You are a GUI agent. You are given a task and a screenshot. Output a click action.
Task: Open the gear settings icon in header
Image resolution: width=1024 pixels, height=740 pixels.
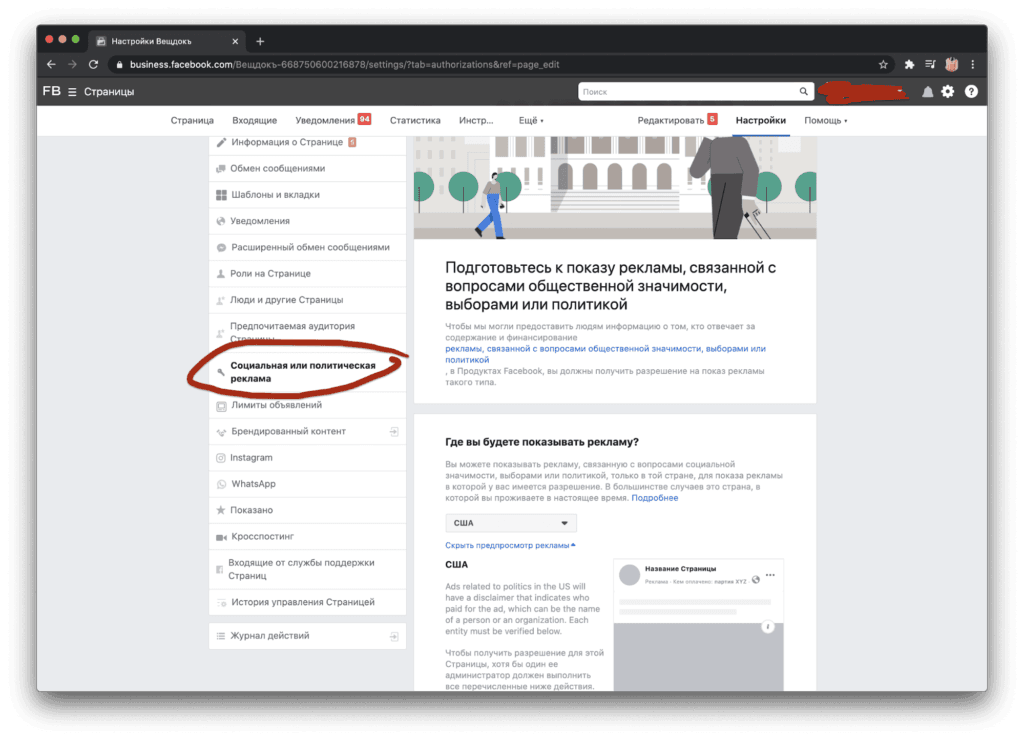coord(948,92)
